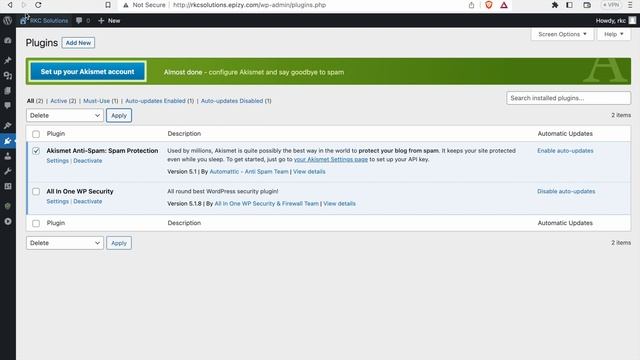Image resolution: width=640 pixels, height=360 pixels.
Task: Open Howdy, rkc account menu
Action: point(616,20)
